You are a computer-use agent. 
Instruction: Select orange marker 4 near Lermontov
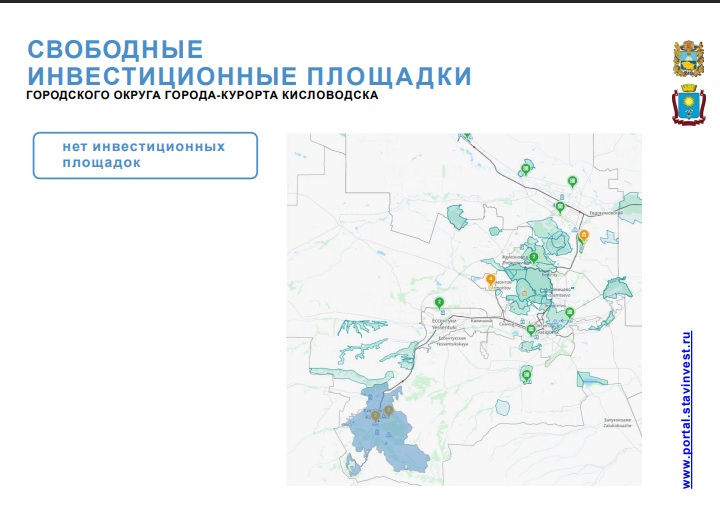[x=490, y=280]
